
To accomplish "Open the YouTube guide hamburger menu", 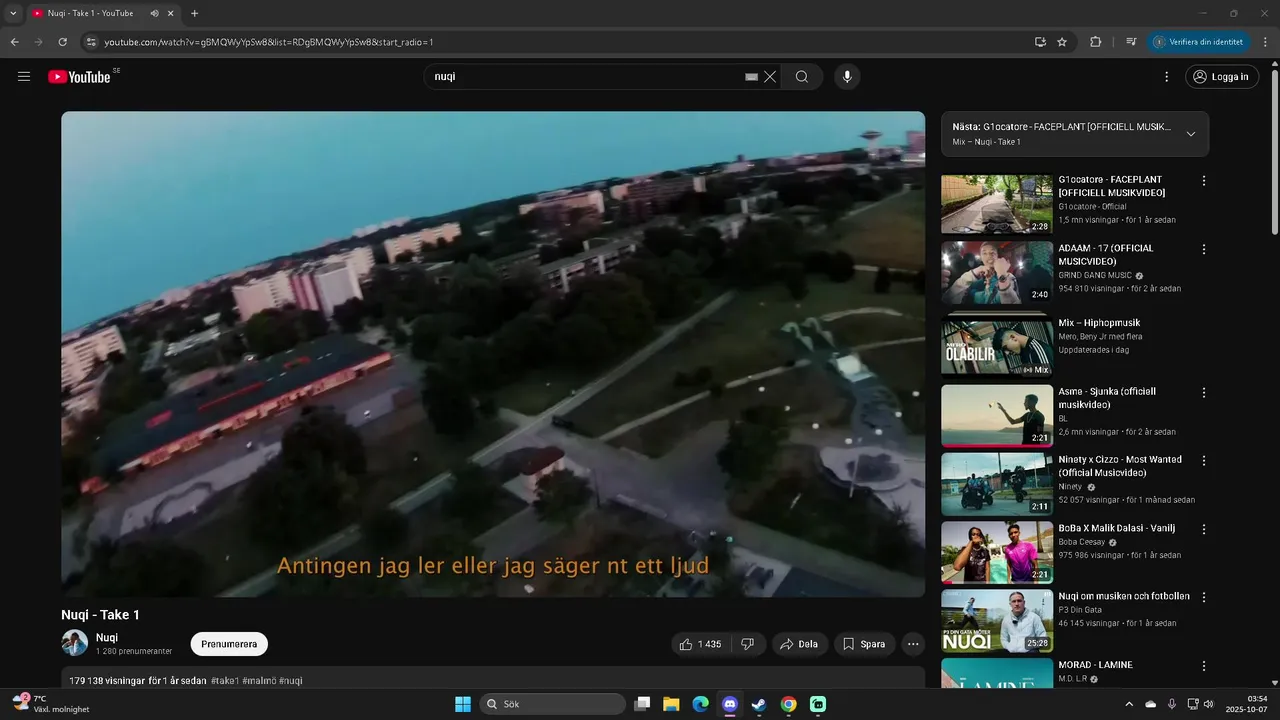I will [x=24, y=76].
